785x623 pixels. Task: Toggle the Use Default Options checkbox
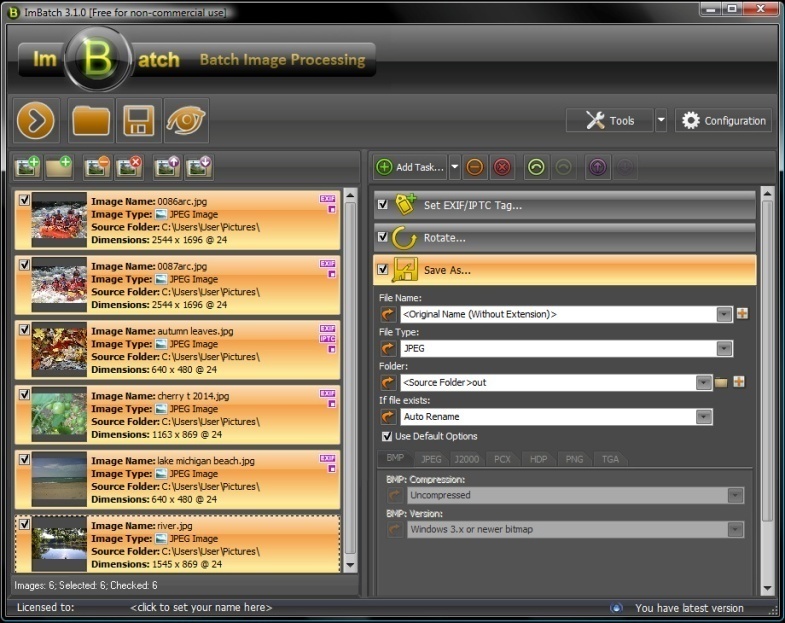[387, 436]
